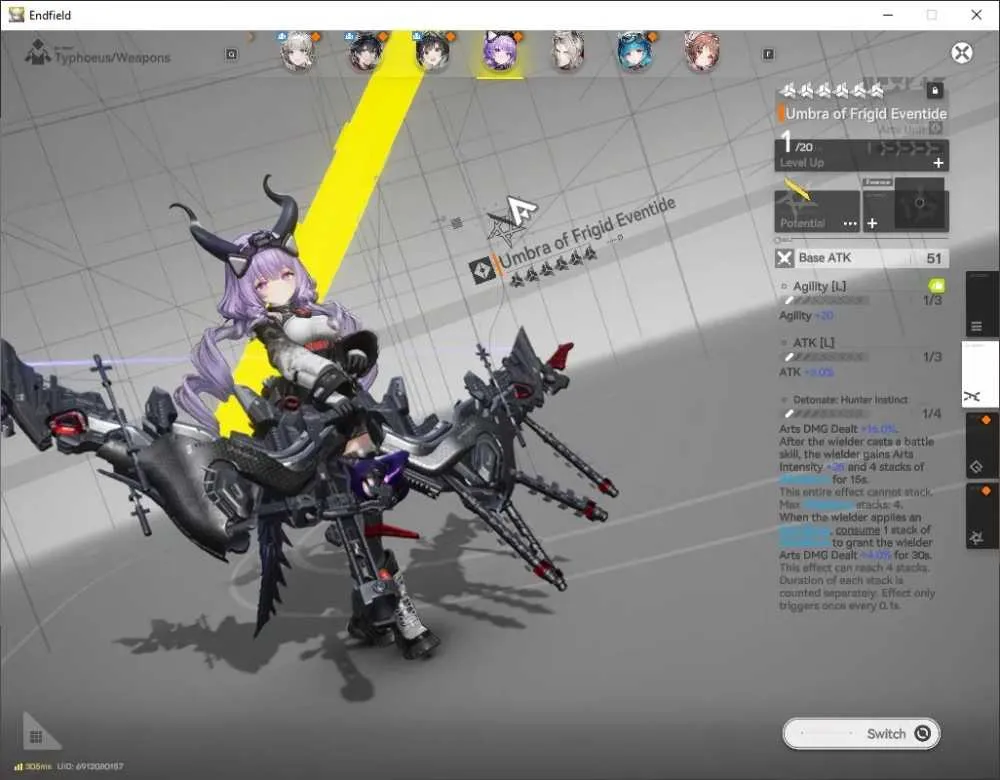Click the Q previous-operator key icon

(x=232, y=54)
